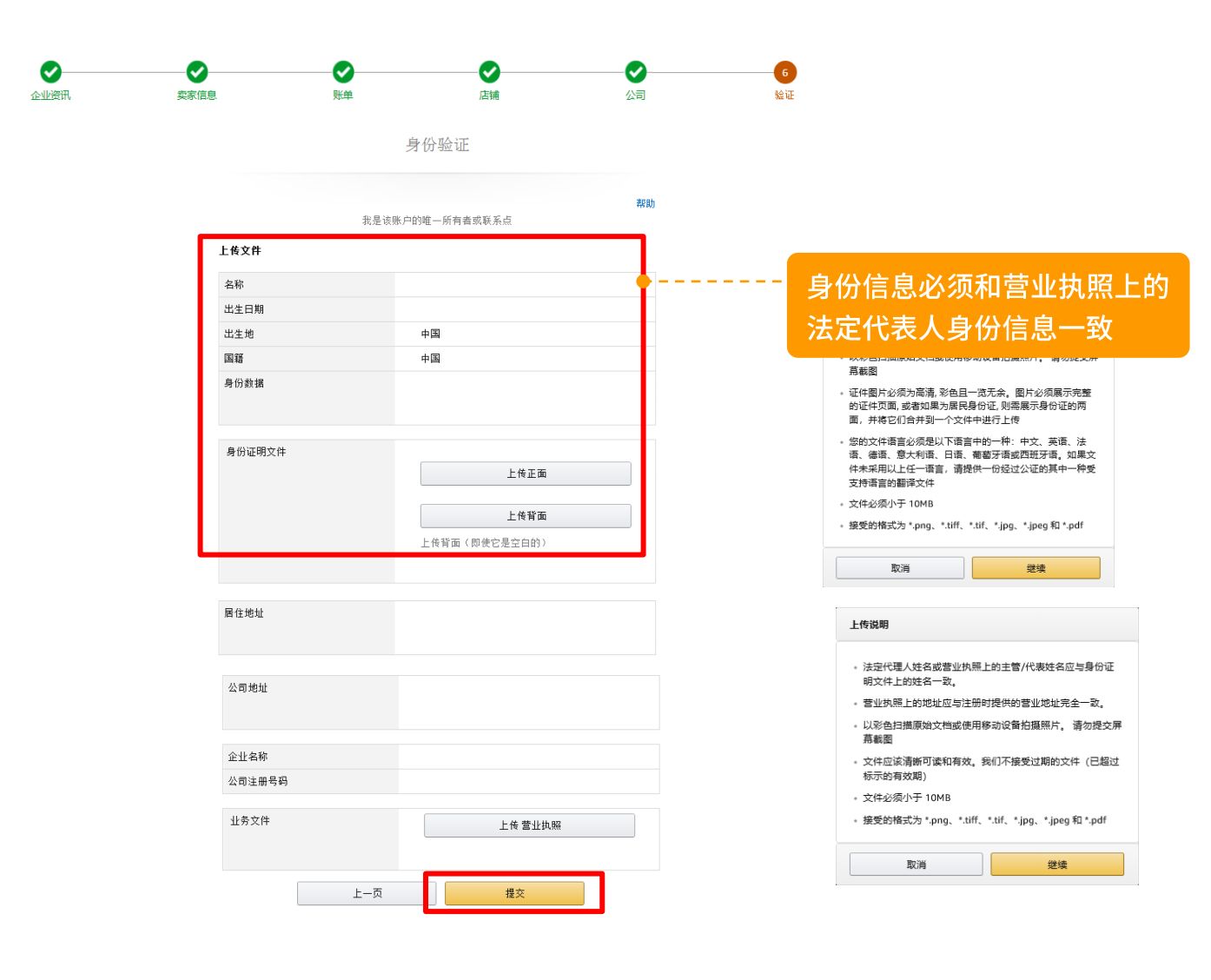Click the 卖家信息 green checkmark indicator

[x=195, y=73]
